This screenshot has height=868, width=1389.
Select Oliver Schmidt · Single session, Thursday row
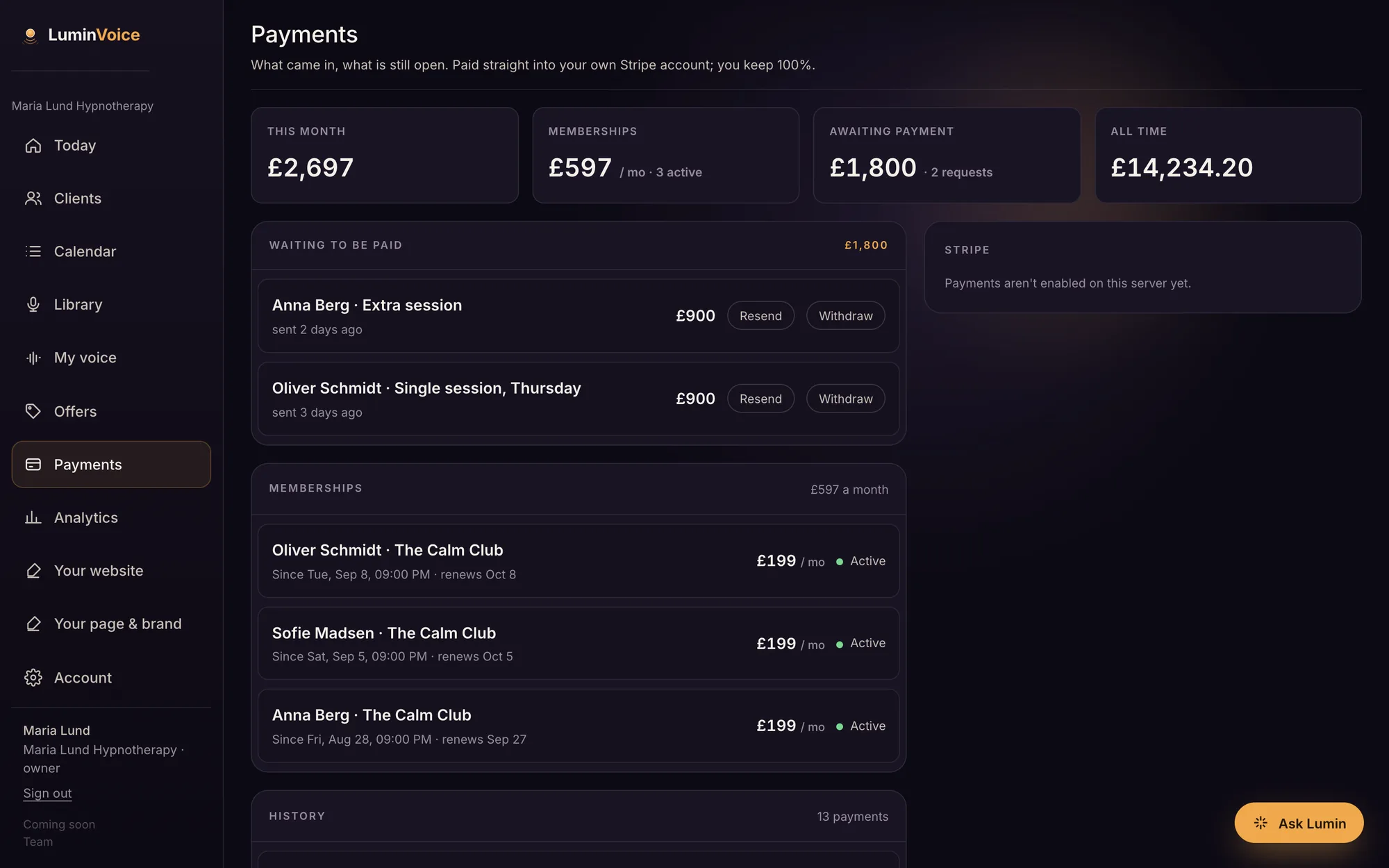point(579,399)
